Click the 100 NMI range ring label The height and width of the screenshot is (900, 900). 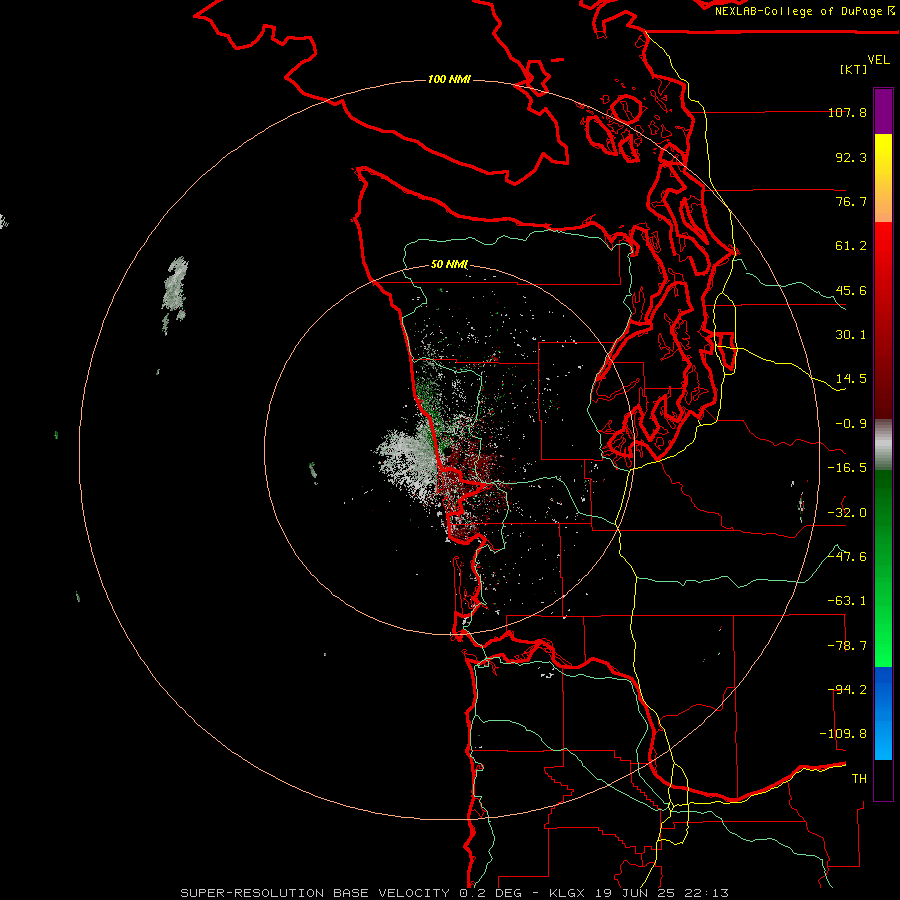(449, 79)
